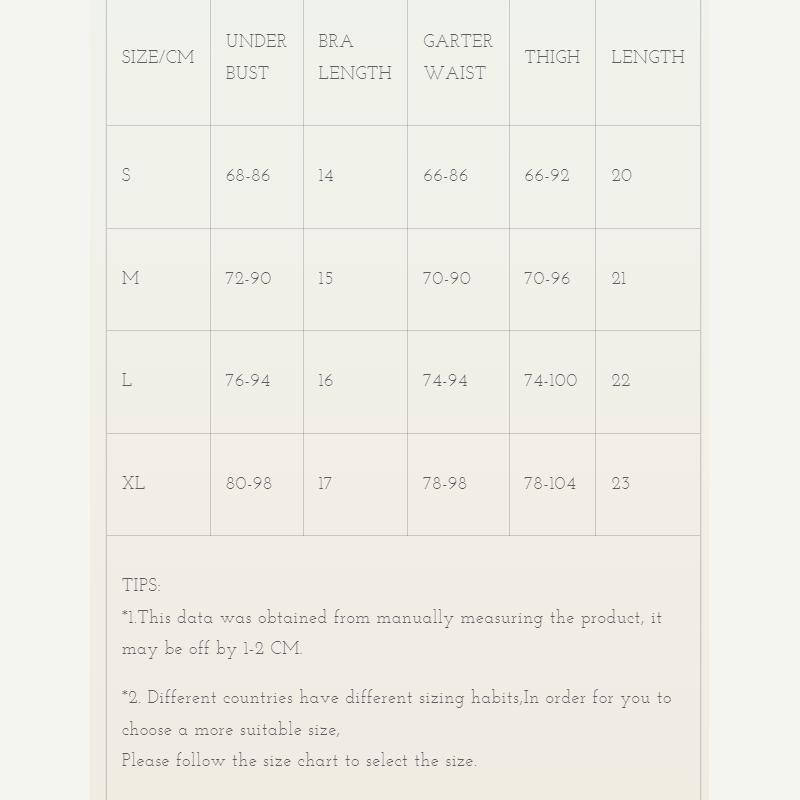This screenshot has width=800, height=800.
Task: Select the 72-90 under bust cell
Action: 248,279
